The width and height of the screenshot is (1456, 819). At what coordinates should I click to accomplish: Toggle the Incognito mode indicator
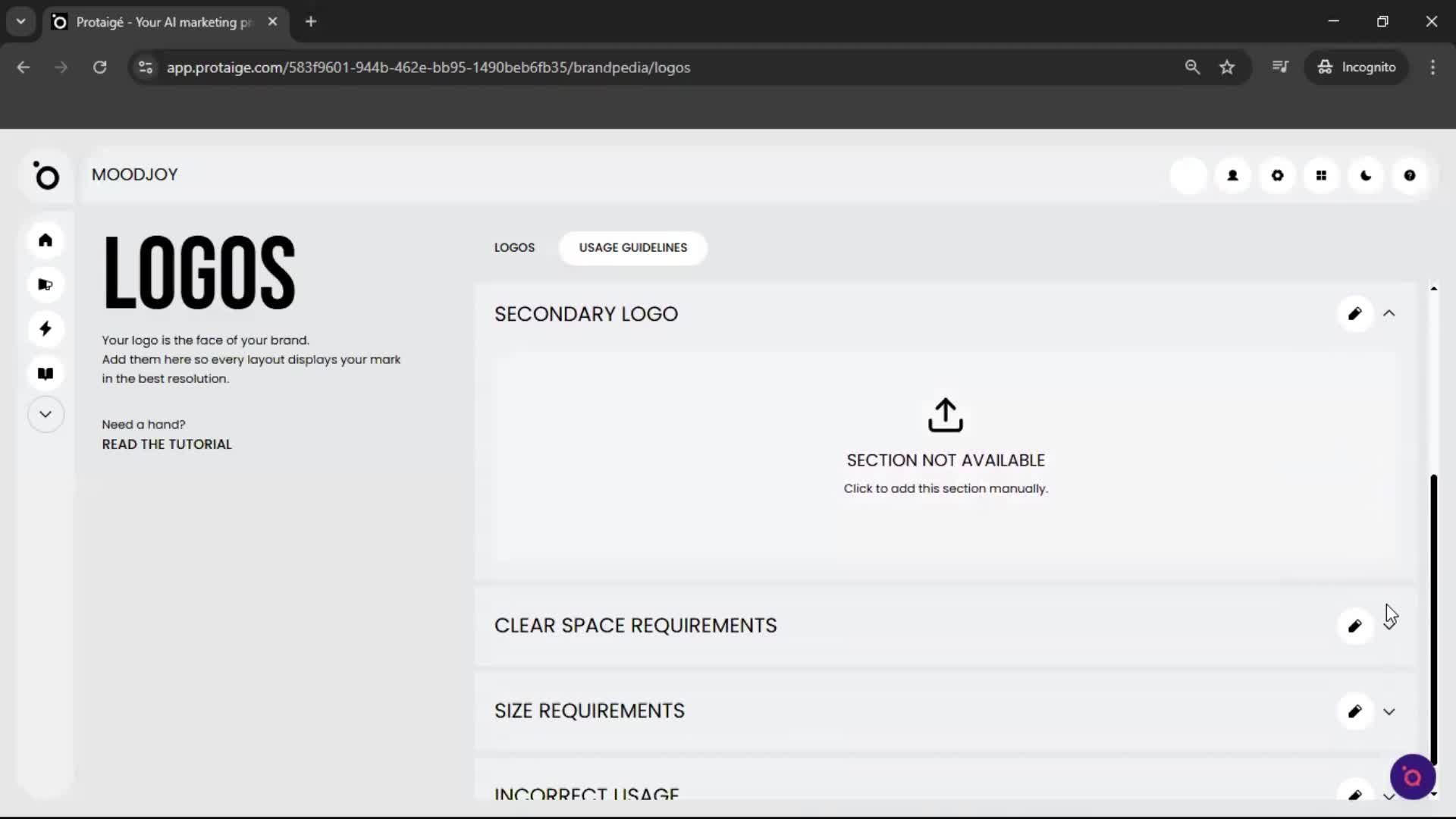[x=1357, y=67]
